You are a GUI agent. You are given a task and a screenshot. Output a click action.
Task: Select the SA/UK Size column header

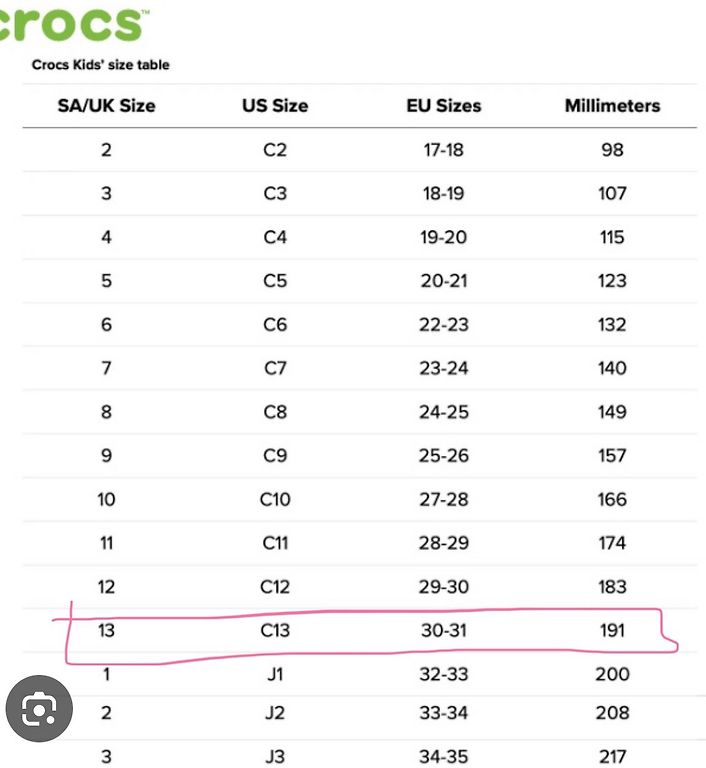(x=106, y=106)
